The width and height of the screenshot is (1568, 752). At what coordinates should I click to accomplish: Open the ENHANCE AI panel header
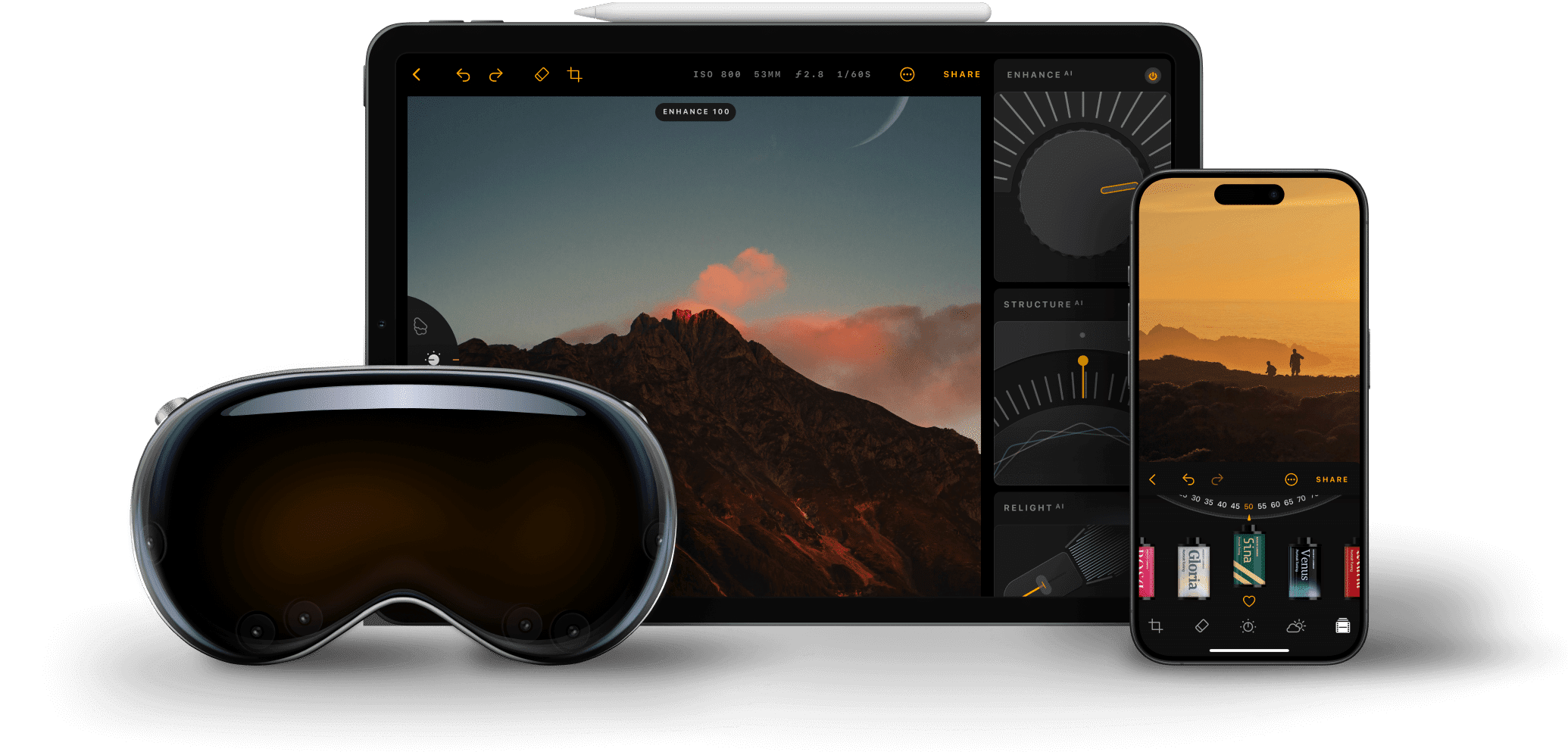click(x=1039, y=75)
